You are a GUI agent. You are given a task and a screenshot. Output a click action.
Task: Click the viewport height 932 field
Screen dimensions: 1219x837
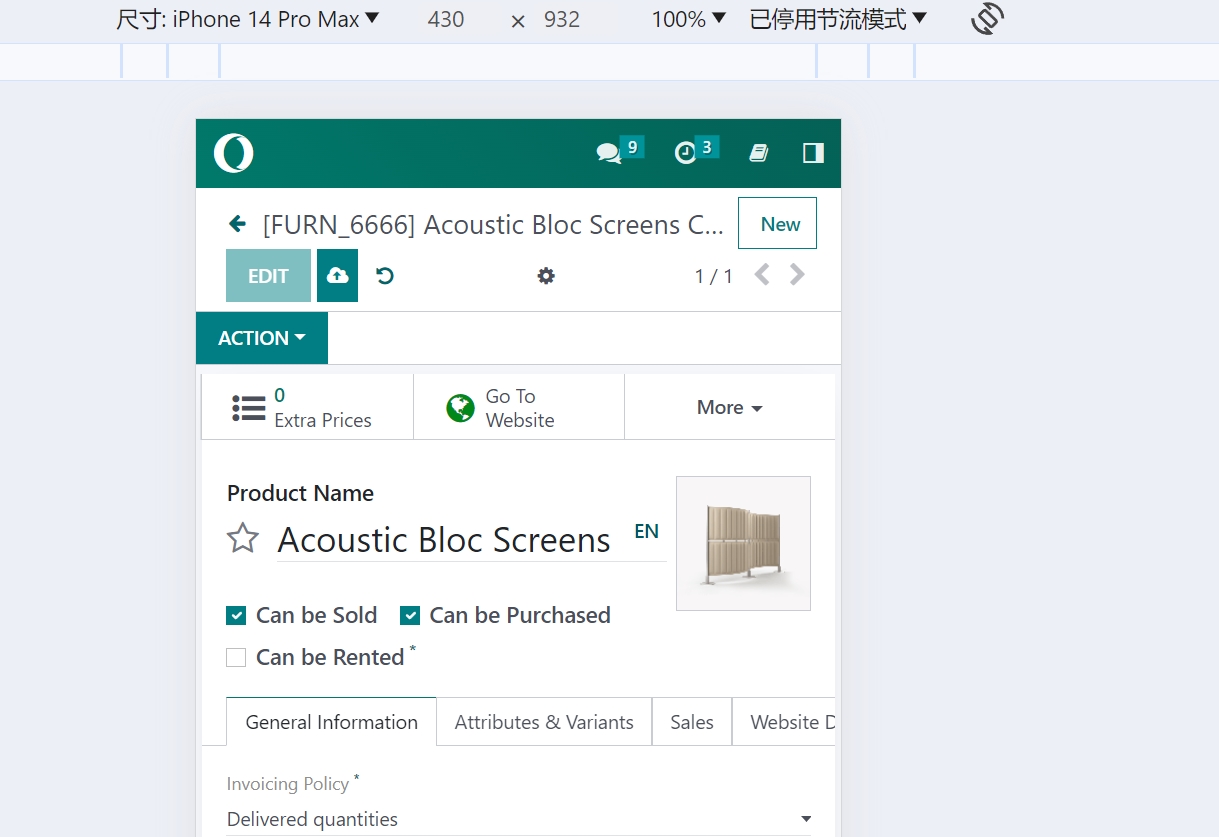562,19
